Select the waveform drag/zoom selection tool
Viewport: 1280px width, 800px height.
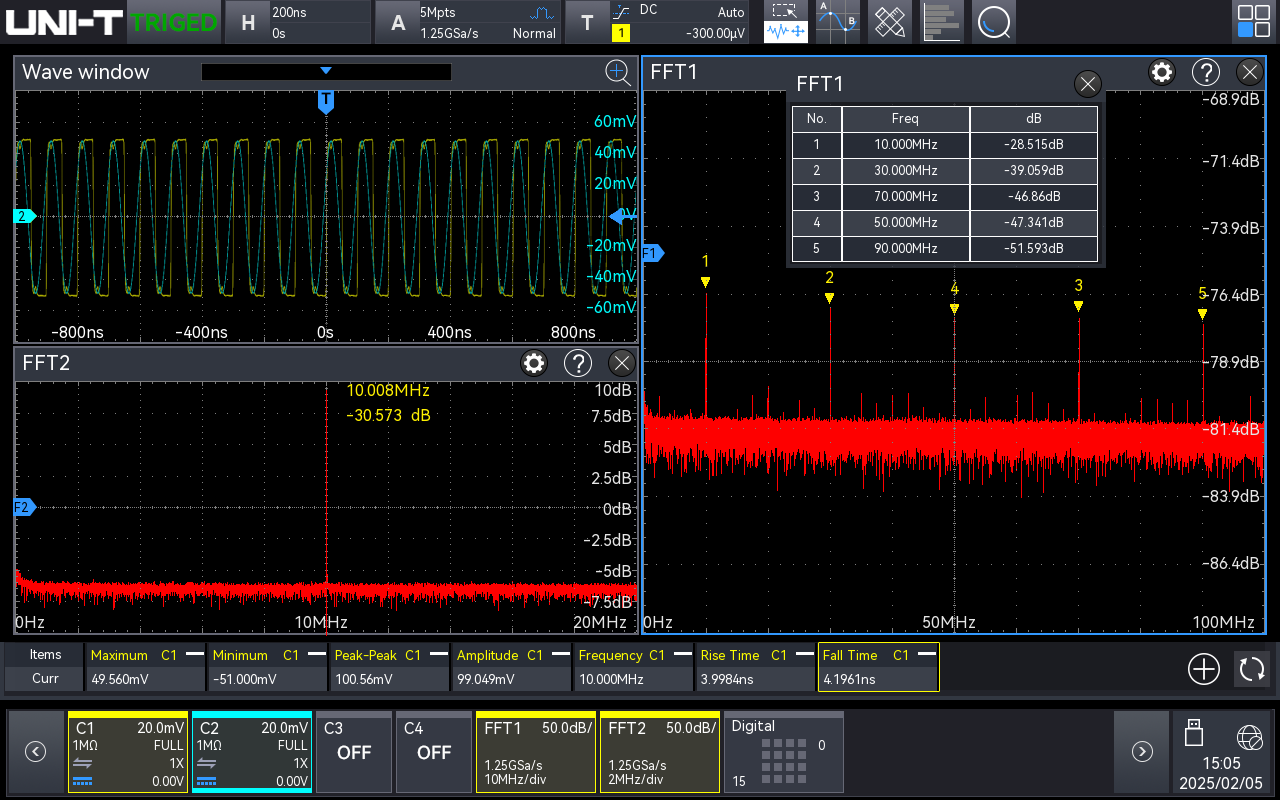point(785,21)
